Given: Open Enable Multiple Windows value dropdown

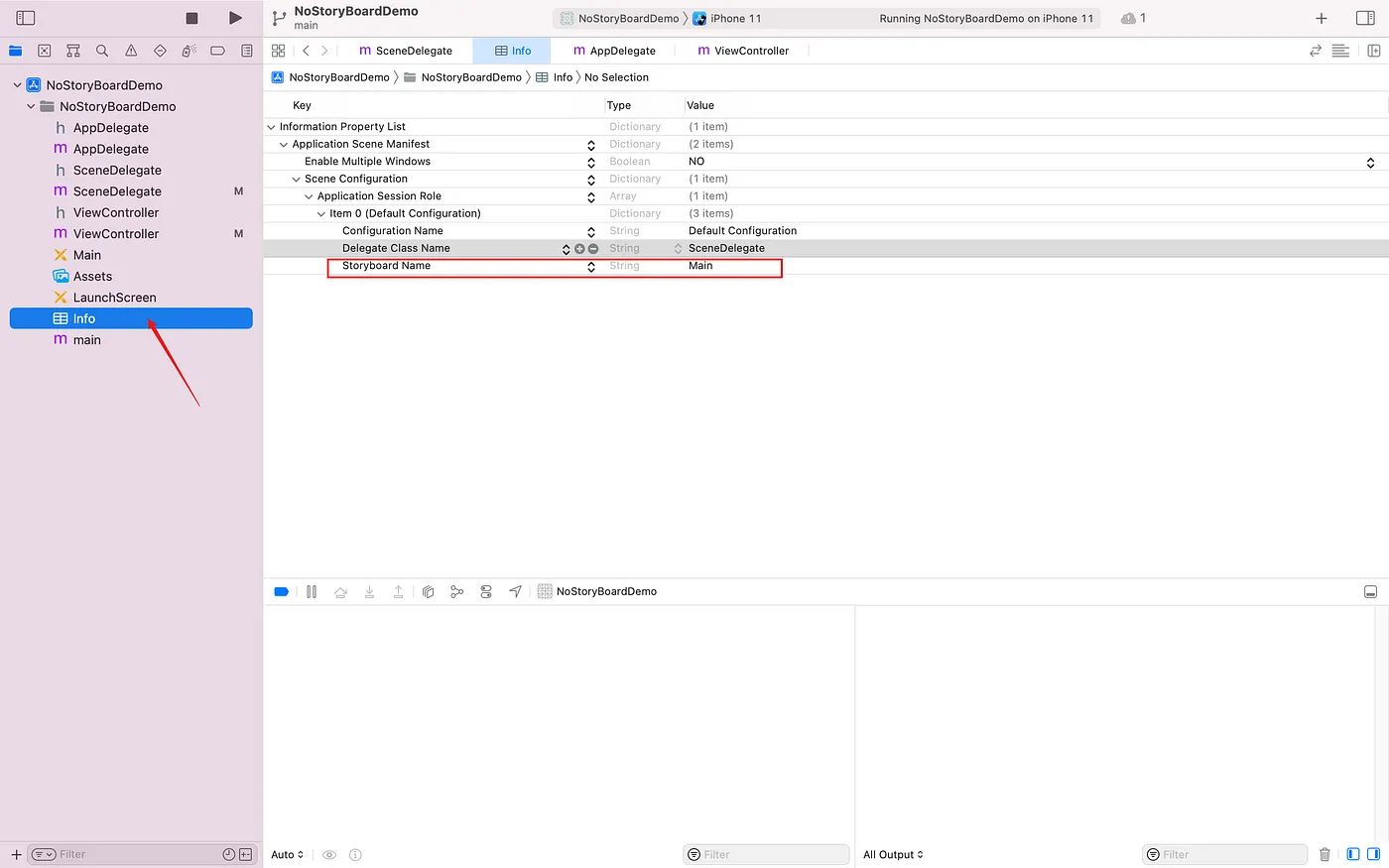Looking at the screenshot, I should (x=1370, y=162).
